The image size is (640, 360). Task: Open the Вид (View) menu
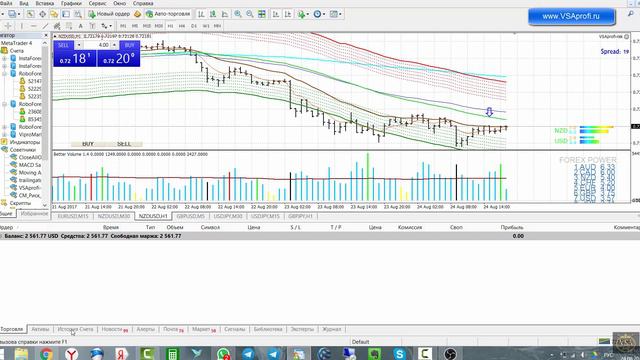[24, 3]
